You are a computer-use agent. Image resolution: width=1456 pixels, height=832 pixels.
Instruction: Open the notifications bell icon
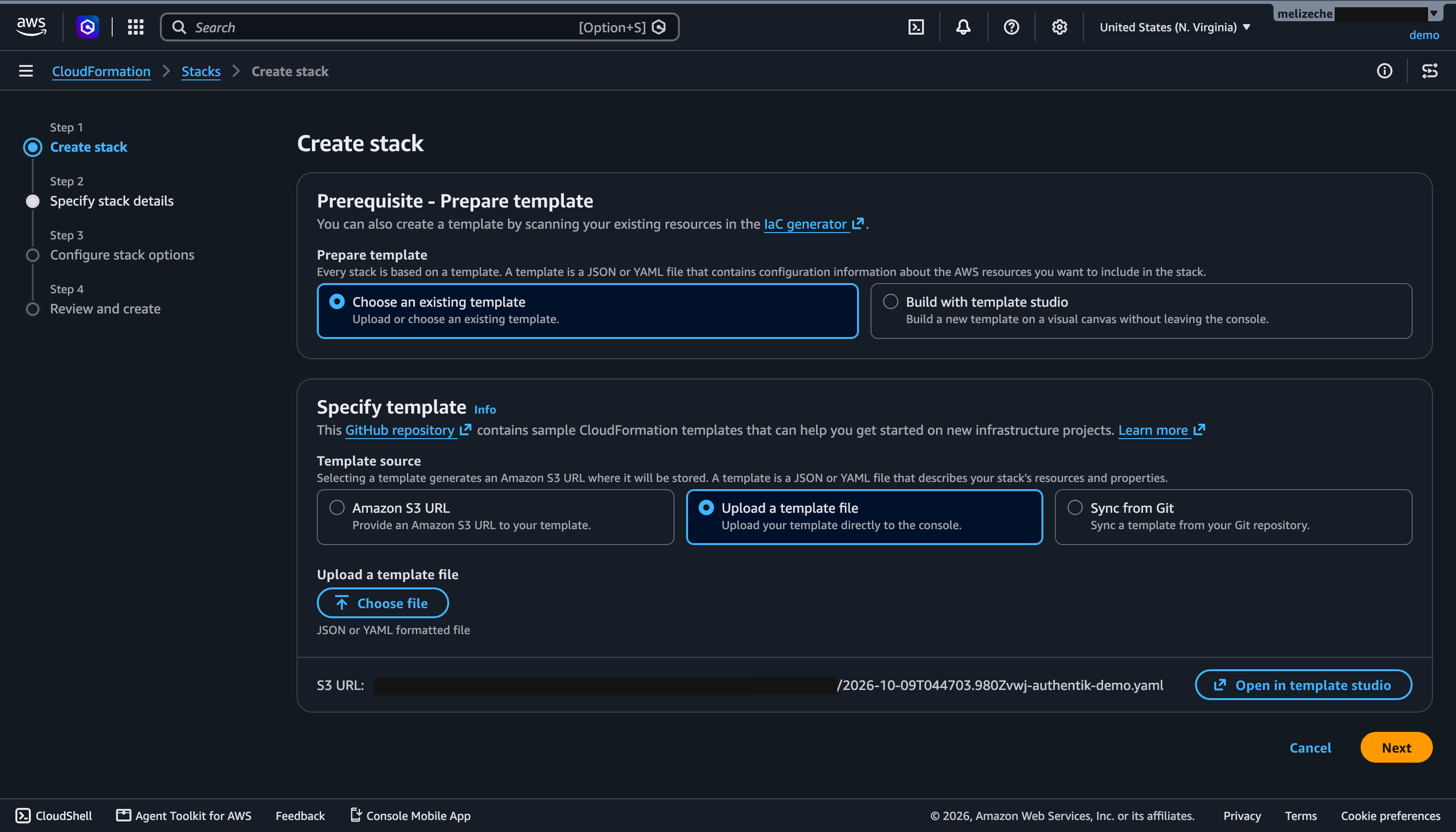click(x=963, y=27)
